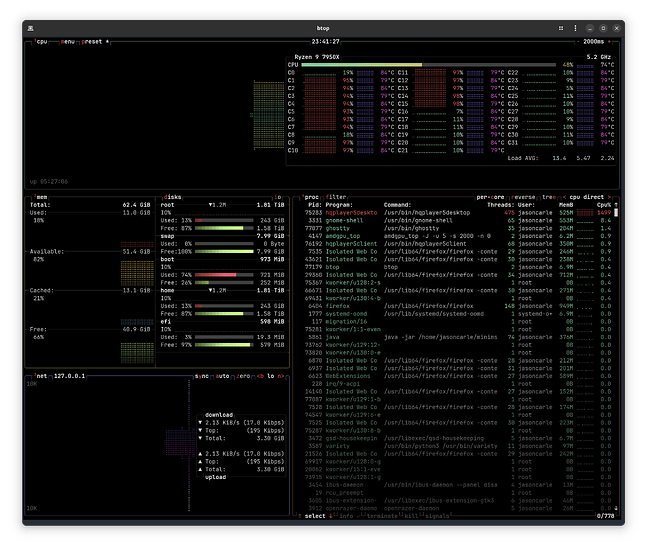646x550 pixels.
Task: Toggle net sync scaling option
Action: 202,376
